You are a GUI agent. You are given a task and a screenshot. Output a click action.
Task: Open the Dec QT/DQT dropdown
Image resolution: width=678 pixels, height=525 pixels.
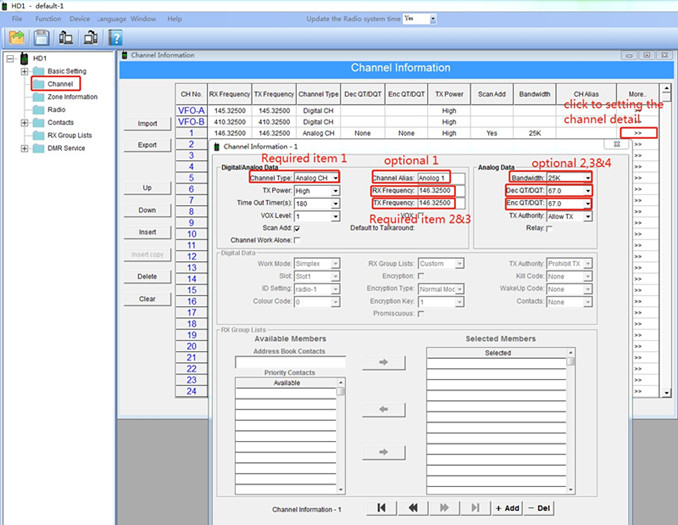coord(588,191)
